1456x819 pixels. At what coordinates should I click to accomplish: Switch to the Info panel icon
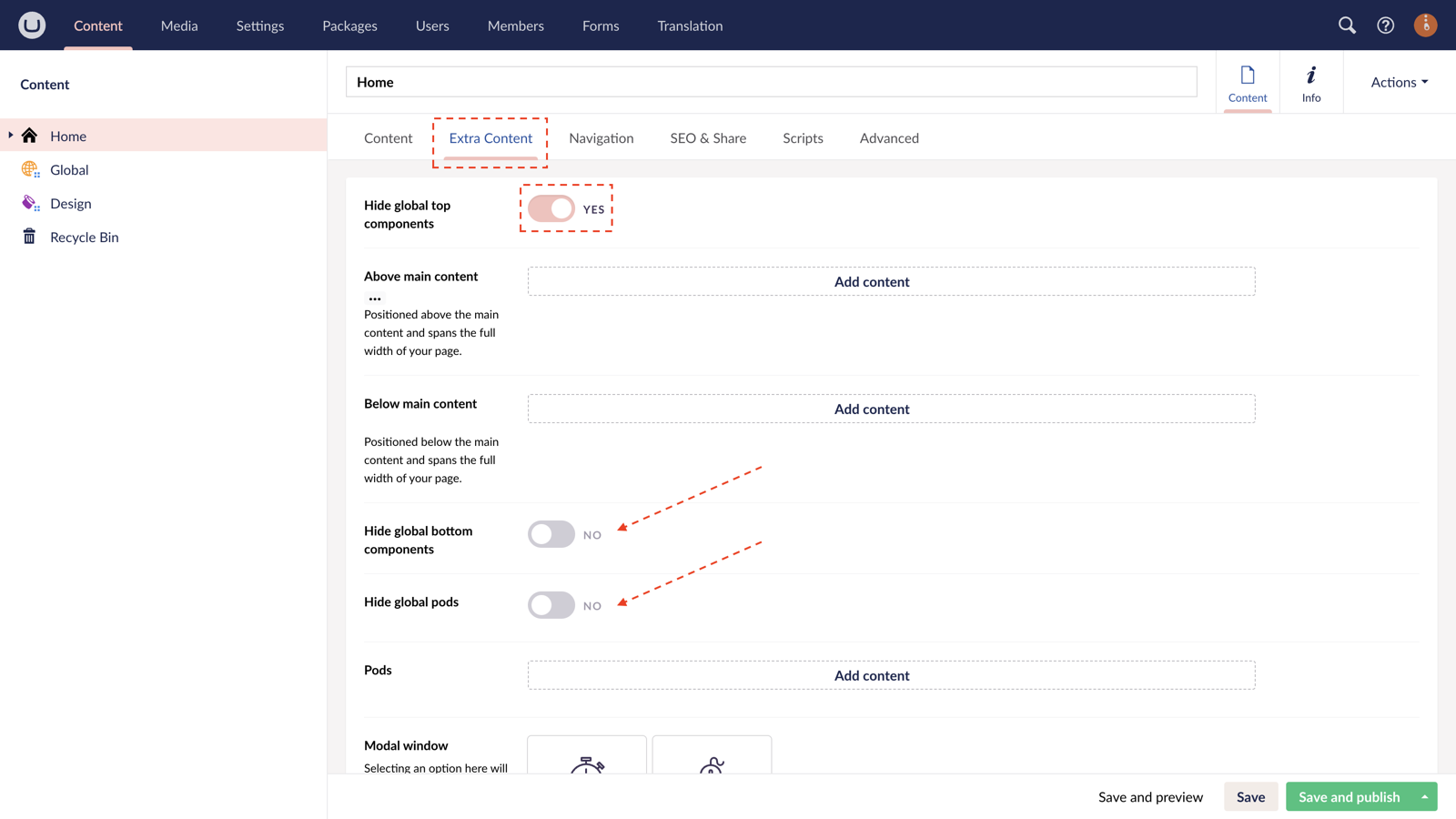click(x=1310, y=81)
